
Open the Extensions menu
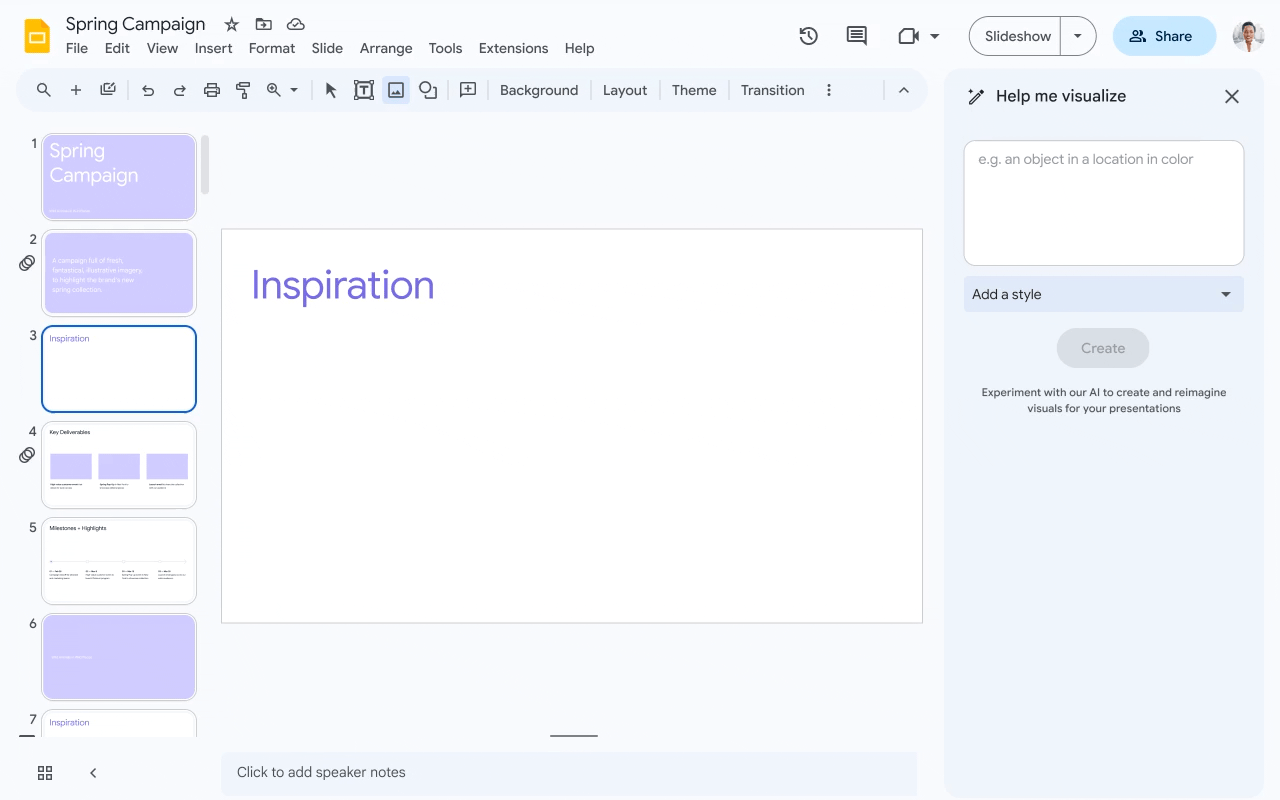coord(513,48)
